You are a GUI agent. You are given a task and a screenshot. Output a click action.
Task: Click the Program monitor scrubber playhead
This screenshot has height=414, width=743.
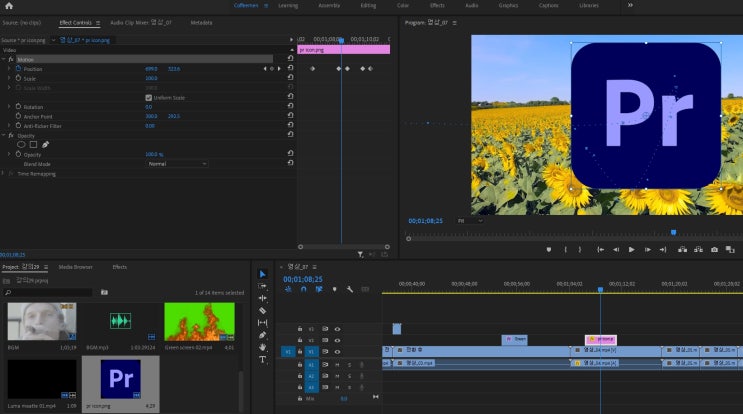click(x=673, y=232)
